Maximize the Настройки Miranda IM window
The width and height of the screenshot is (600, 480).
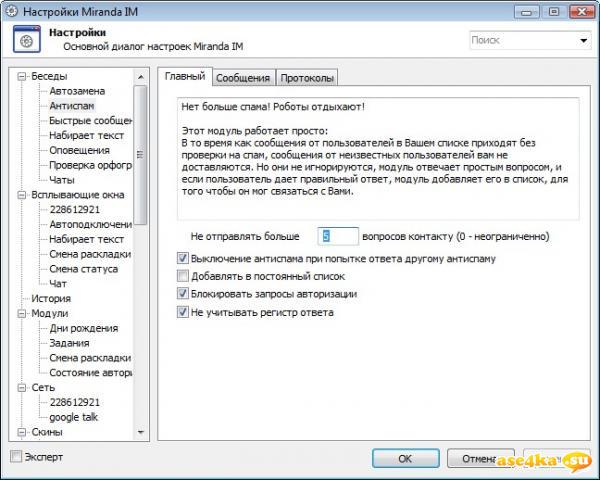554,12
